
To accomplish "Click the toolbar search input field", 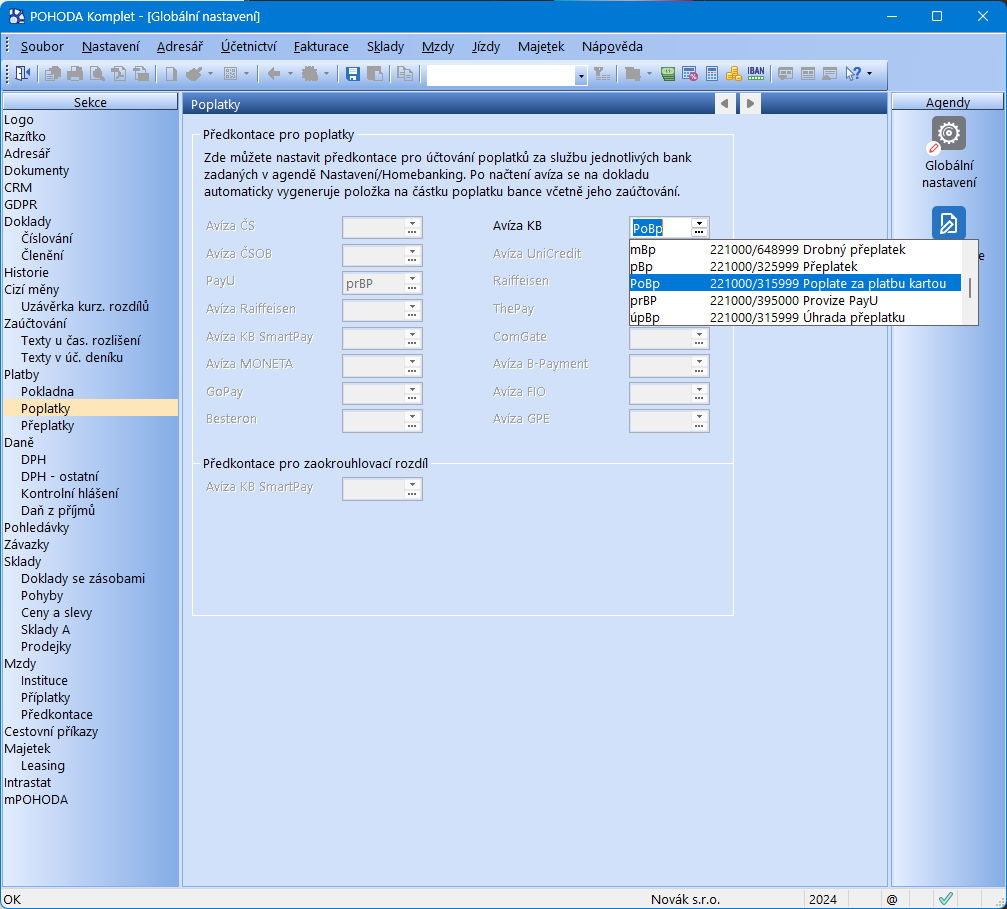I will [501, 76].
